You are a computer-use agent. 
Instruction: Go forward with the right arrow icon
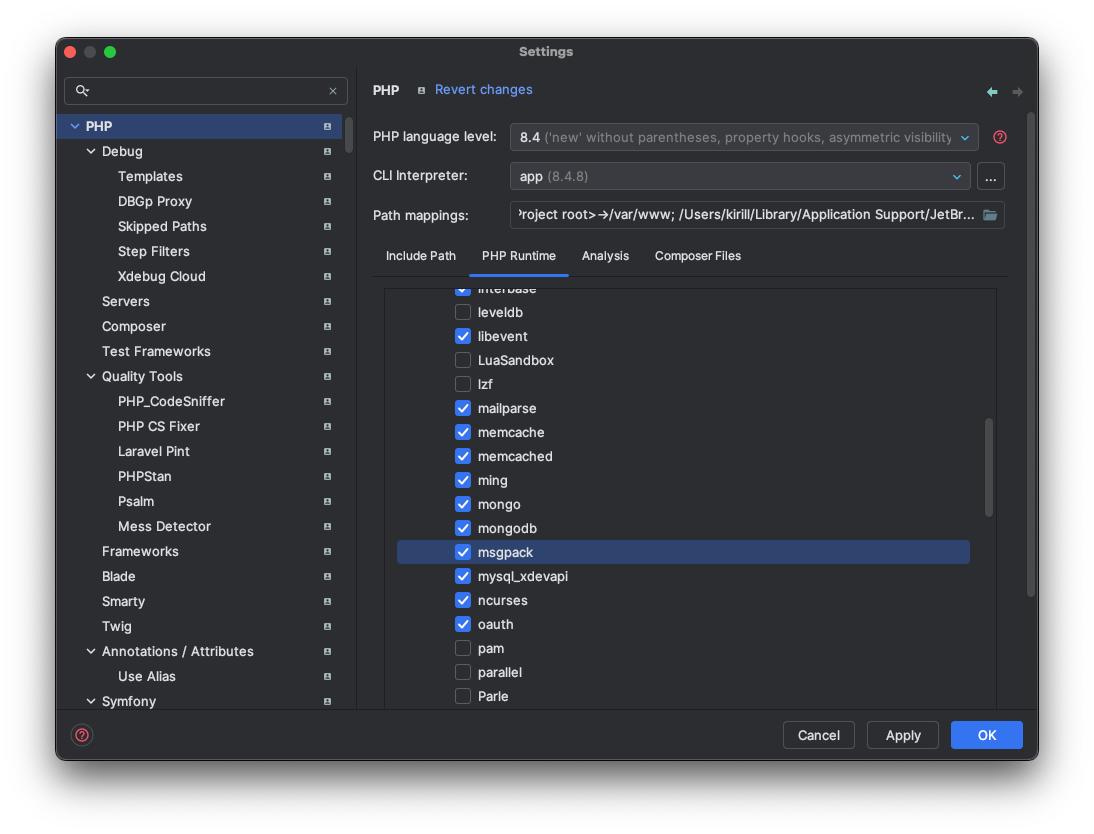[1017, 91]
